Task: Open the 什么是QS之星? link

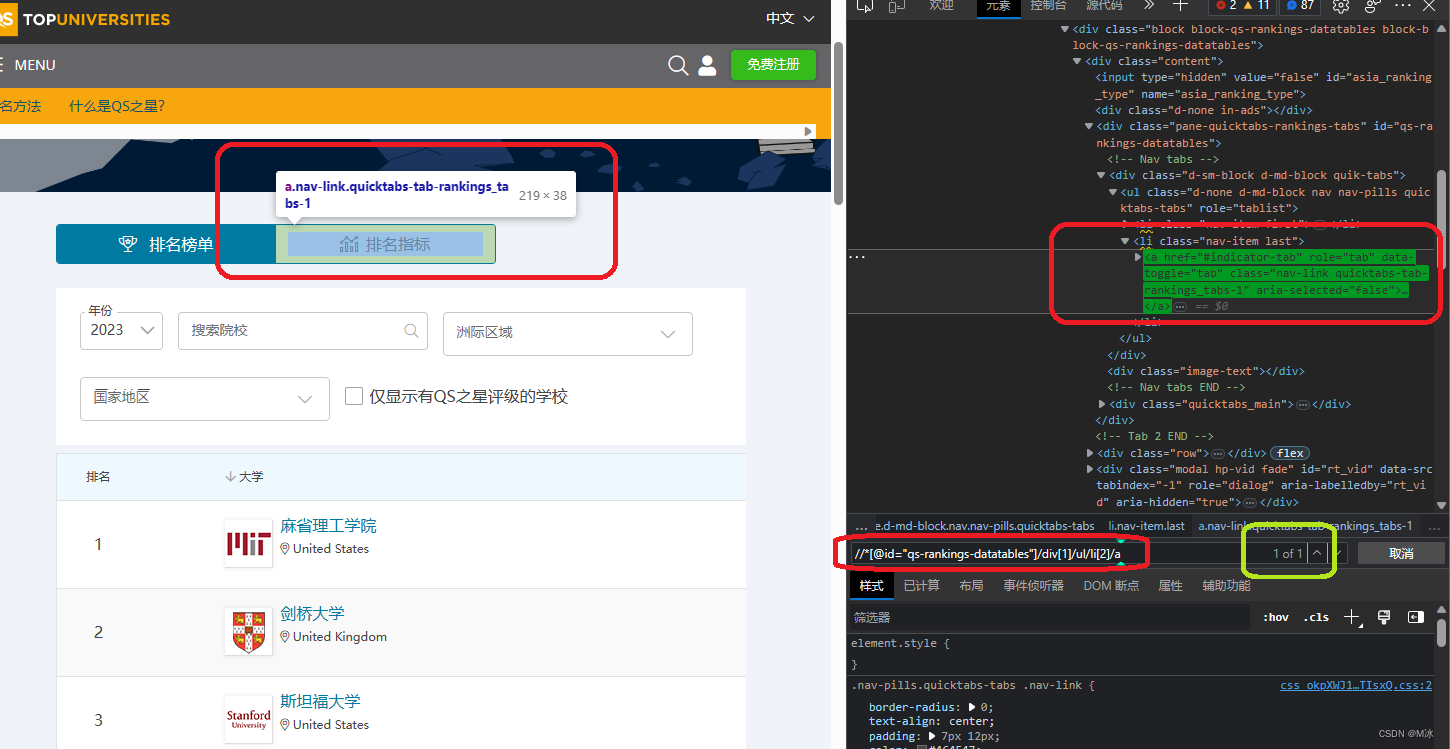Action: click(117, 106)
